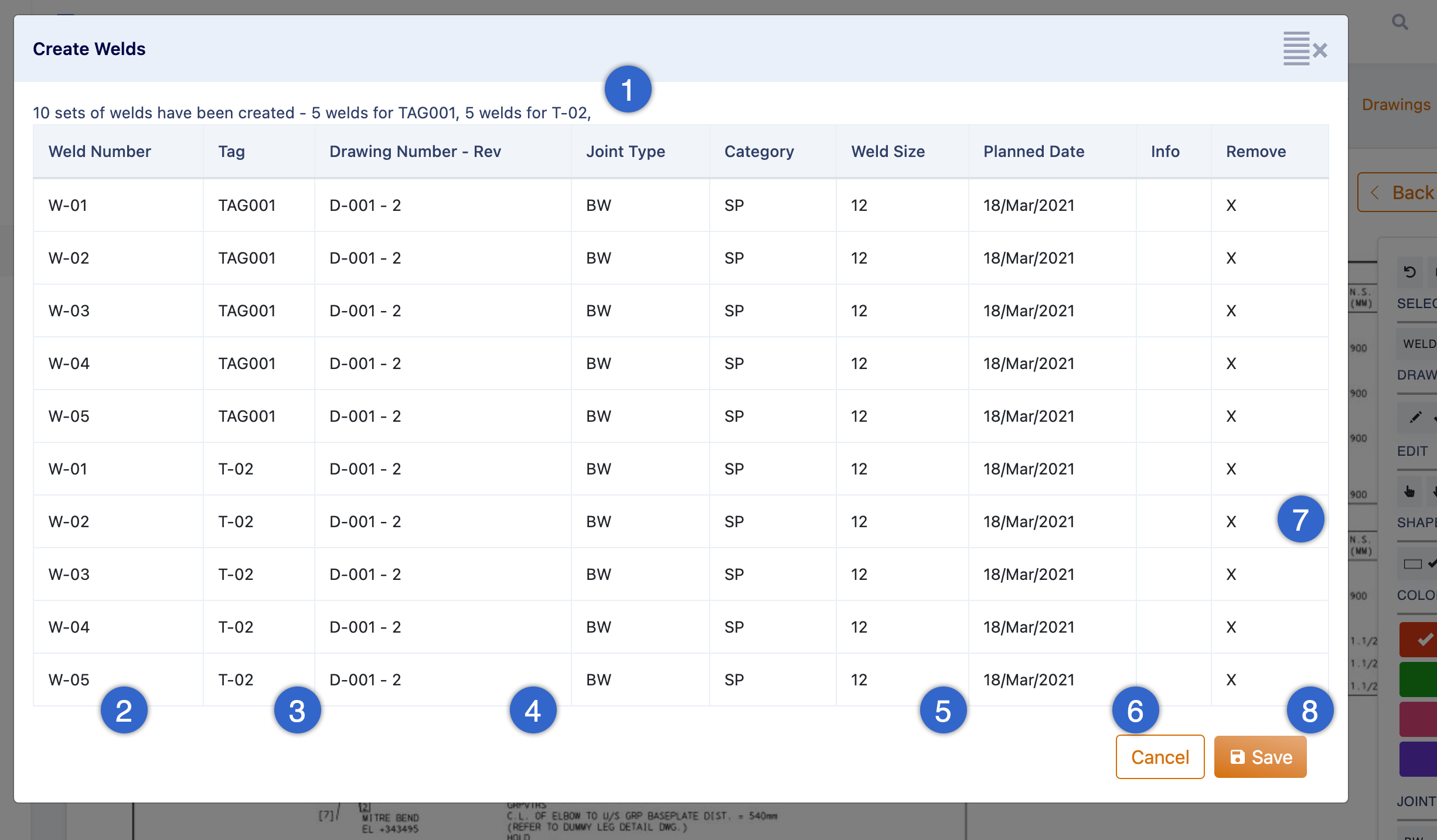The image size is (1437, 840).
Task: Remove weld W-01 for TAG001
Action: [x=1231, y=206]
